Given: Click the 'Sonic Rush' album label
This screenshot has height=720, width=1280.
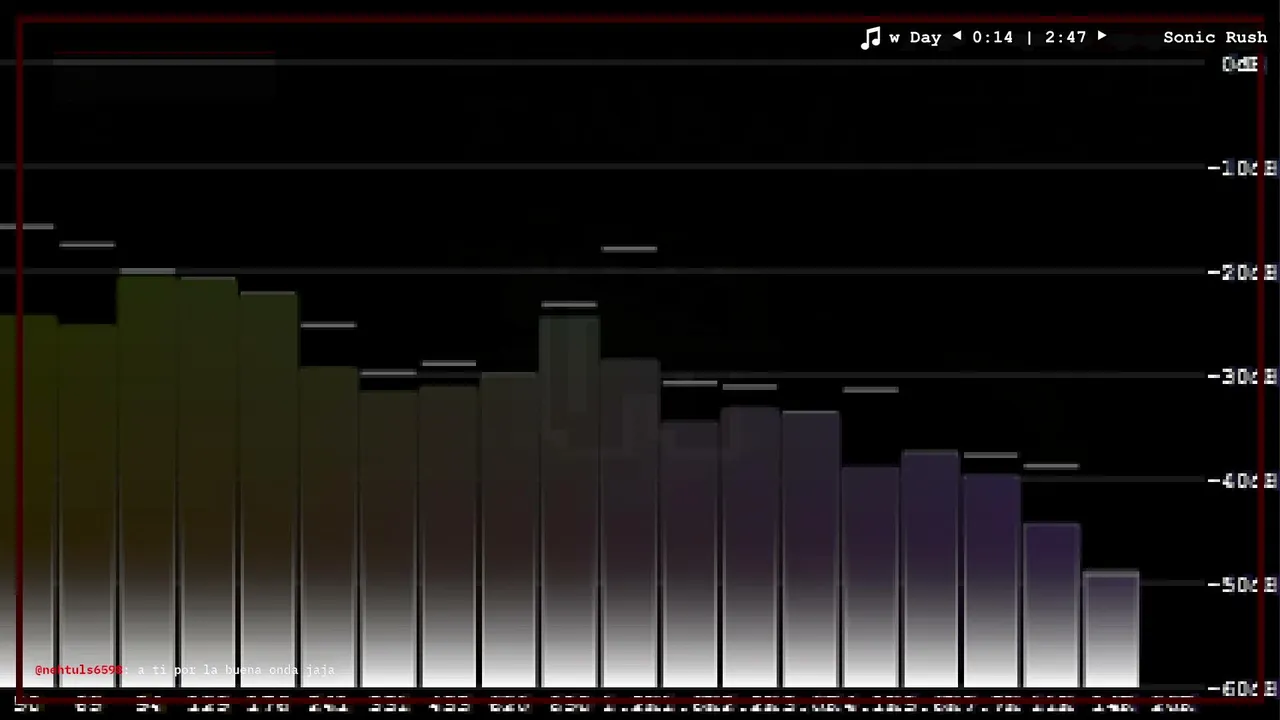Looking at the screenshot, I should pyautogui.click(x=1215, y=37).
